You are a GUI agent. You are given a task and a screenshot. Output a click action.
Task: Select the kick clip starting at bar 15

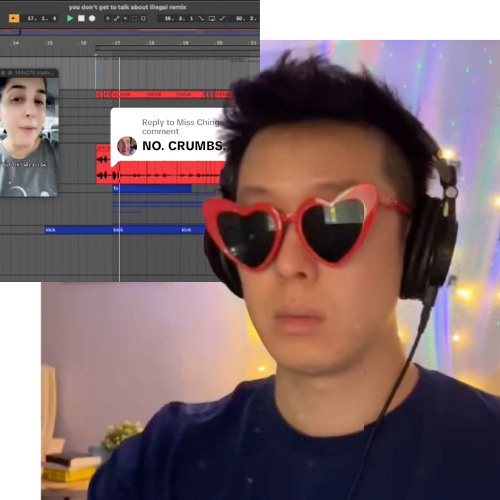tap(79, 230)
